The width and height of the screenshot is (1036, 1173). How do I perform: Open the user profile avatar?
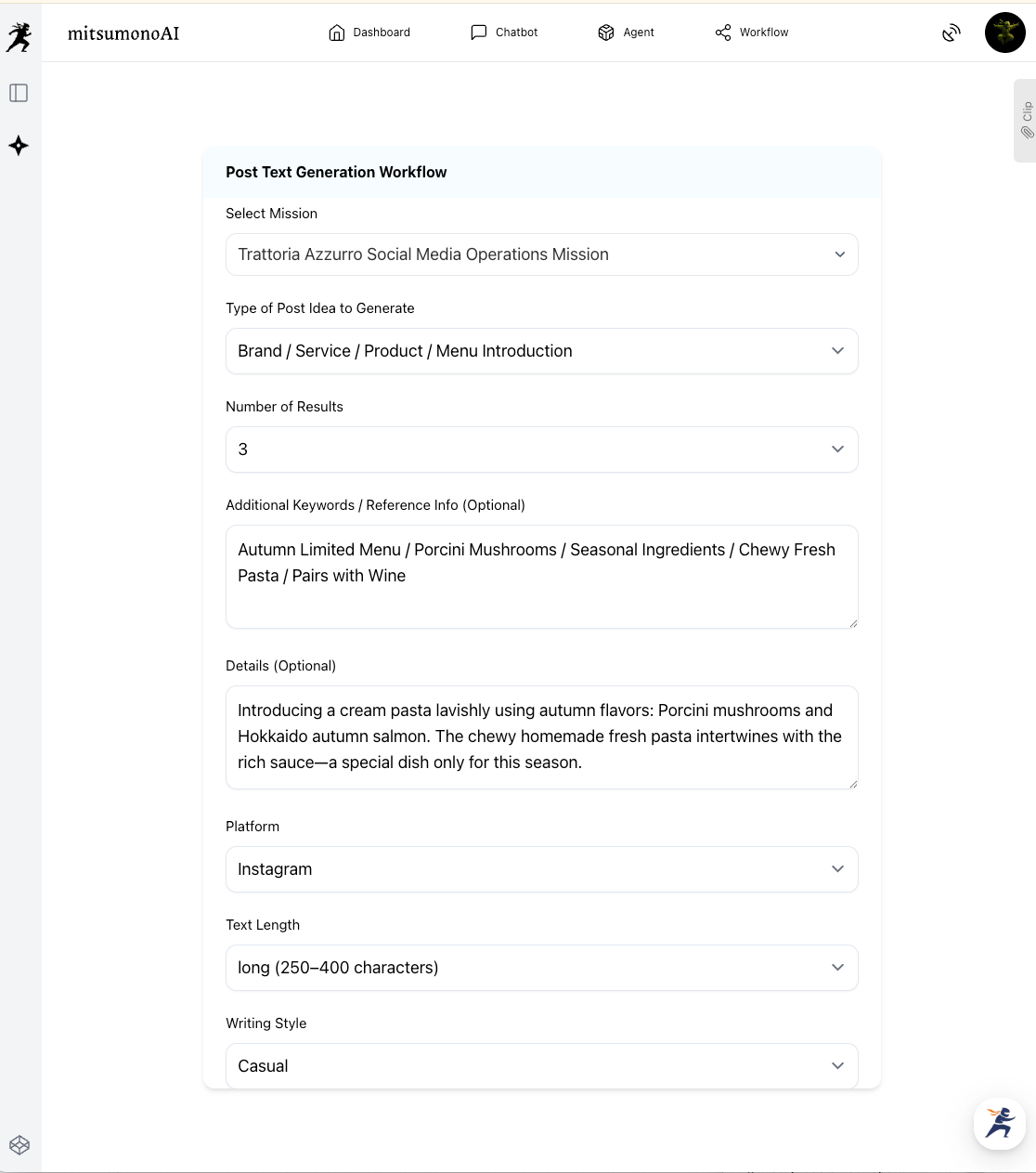[1004, 33]
